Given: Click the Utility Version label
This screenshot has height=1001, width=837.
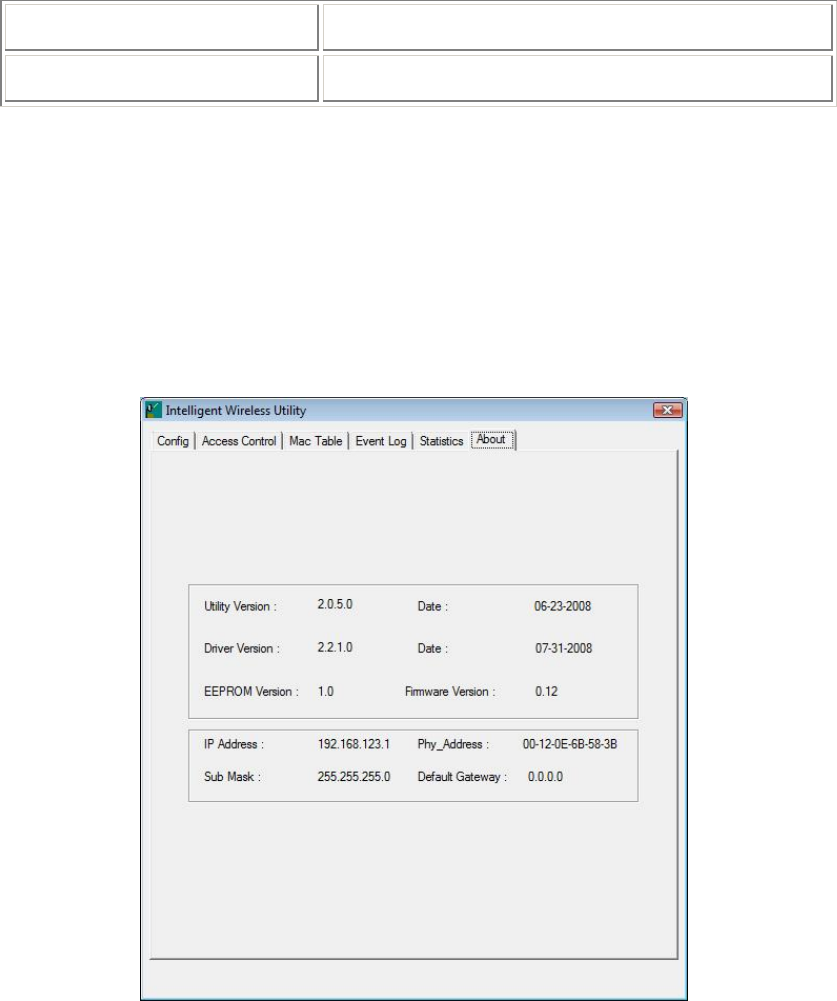Looking at the screenshot, I should (x=240, y=606).
